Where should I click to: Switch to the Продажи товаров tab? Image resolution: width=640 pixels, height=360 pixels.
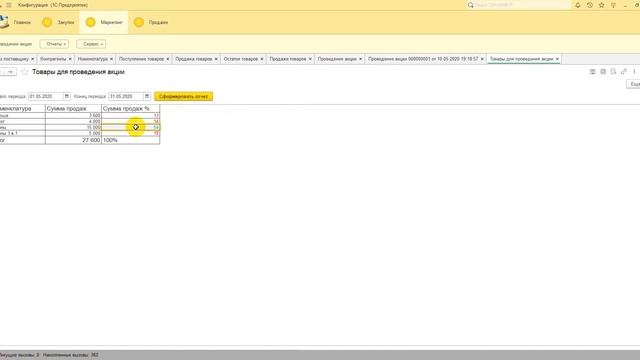(288, 59)
